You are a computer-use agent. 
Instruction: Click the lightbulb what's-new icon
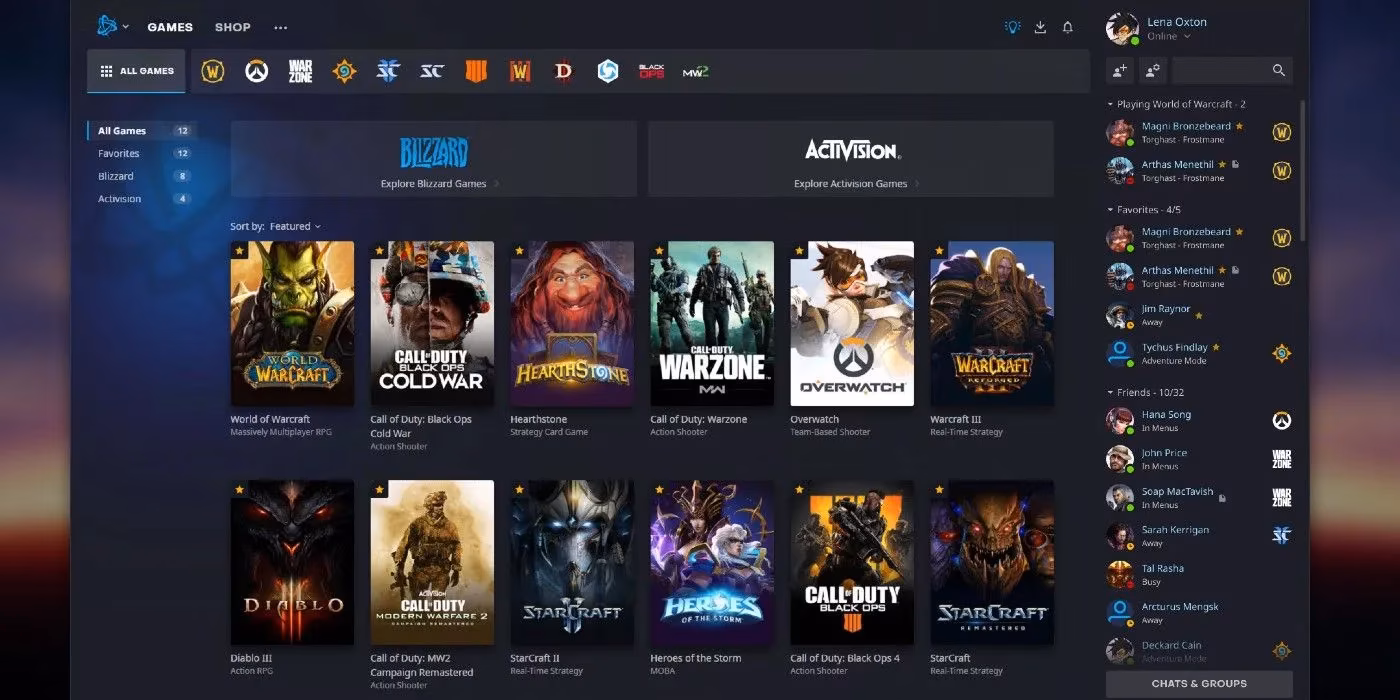click(1013, 27)
